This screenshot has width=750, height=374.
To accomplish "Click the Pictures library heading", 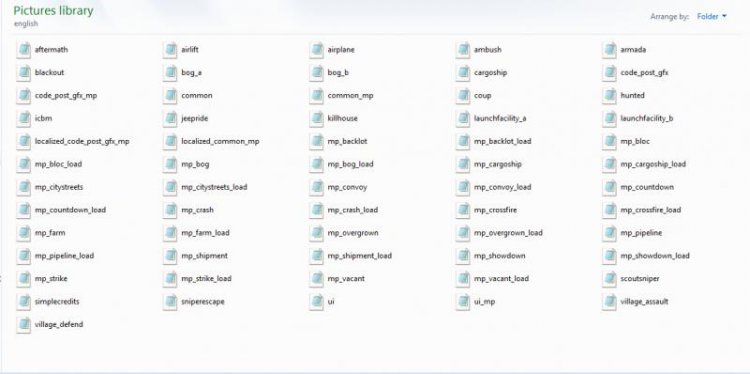I will click(x=53, y=11).
